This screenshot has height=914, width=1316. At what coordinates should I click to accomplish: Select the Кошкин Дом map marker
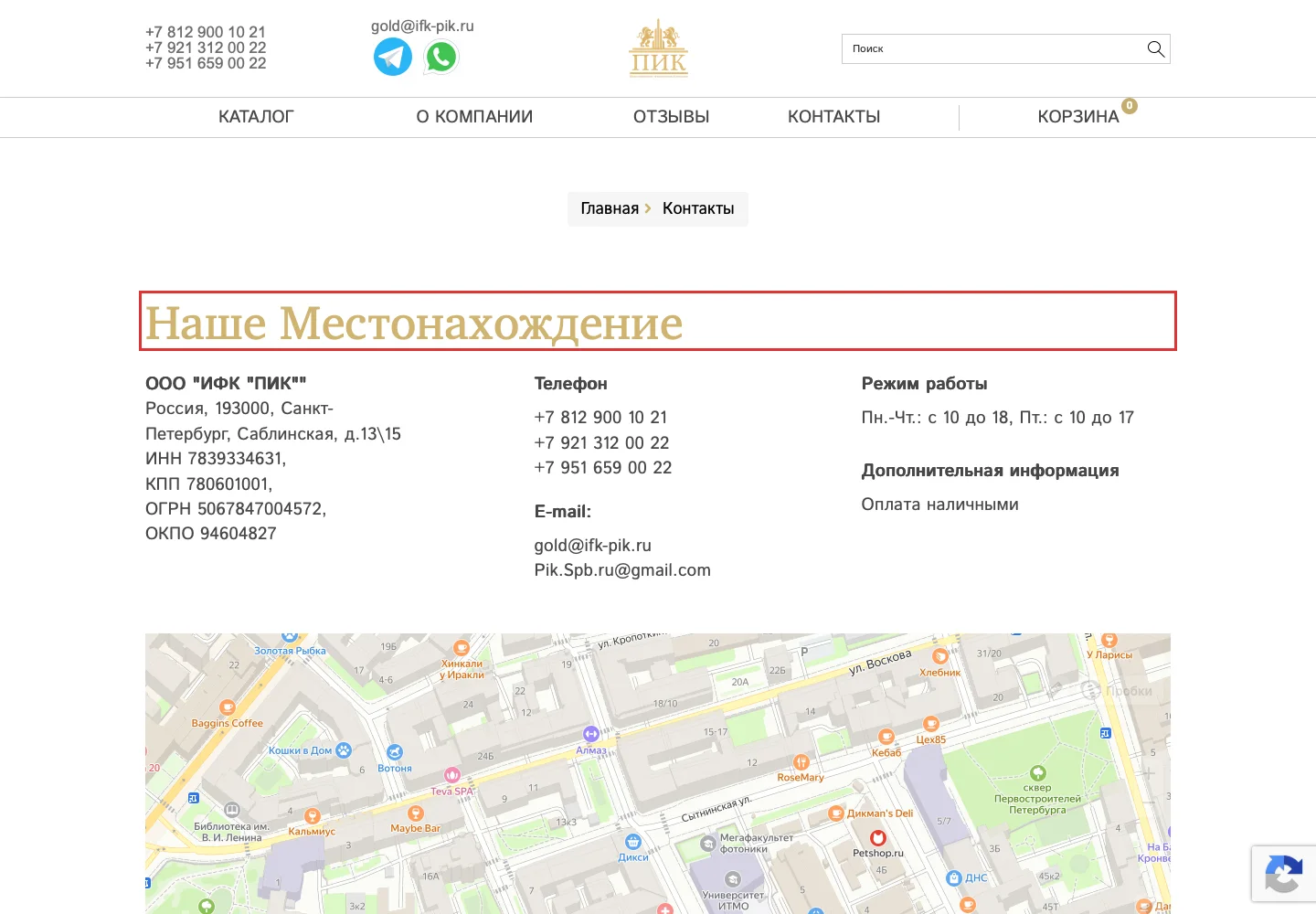point(344,750)
